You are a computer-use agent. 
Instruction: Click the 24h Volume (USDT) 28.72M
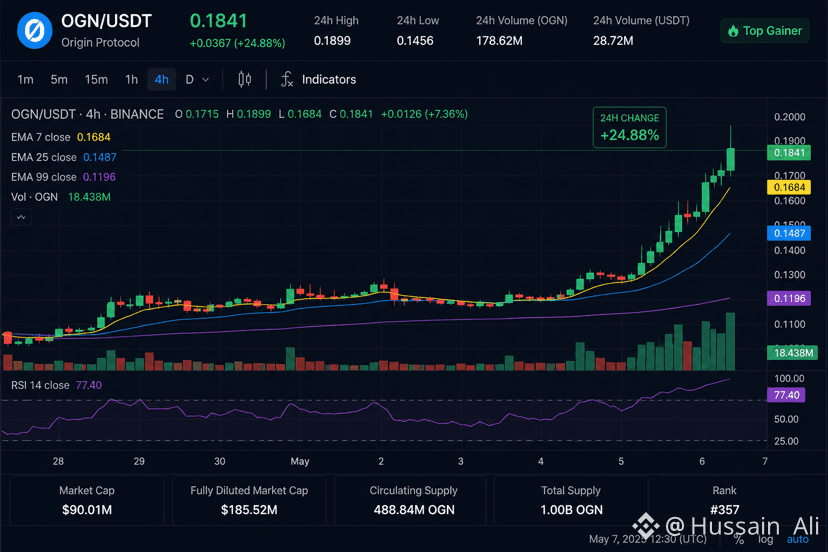pyautogui.click(x=613, y=41)
